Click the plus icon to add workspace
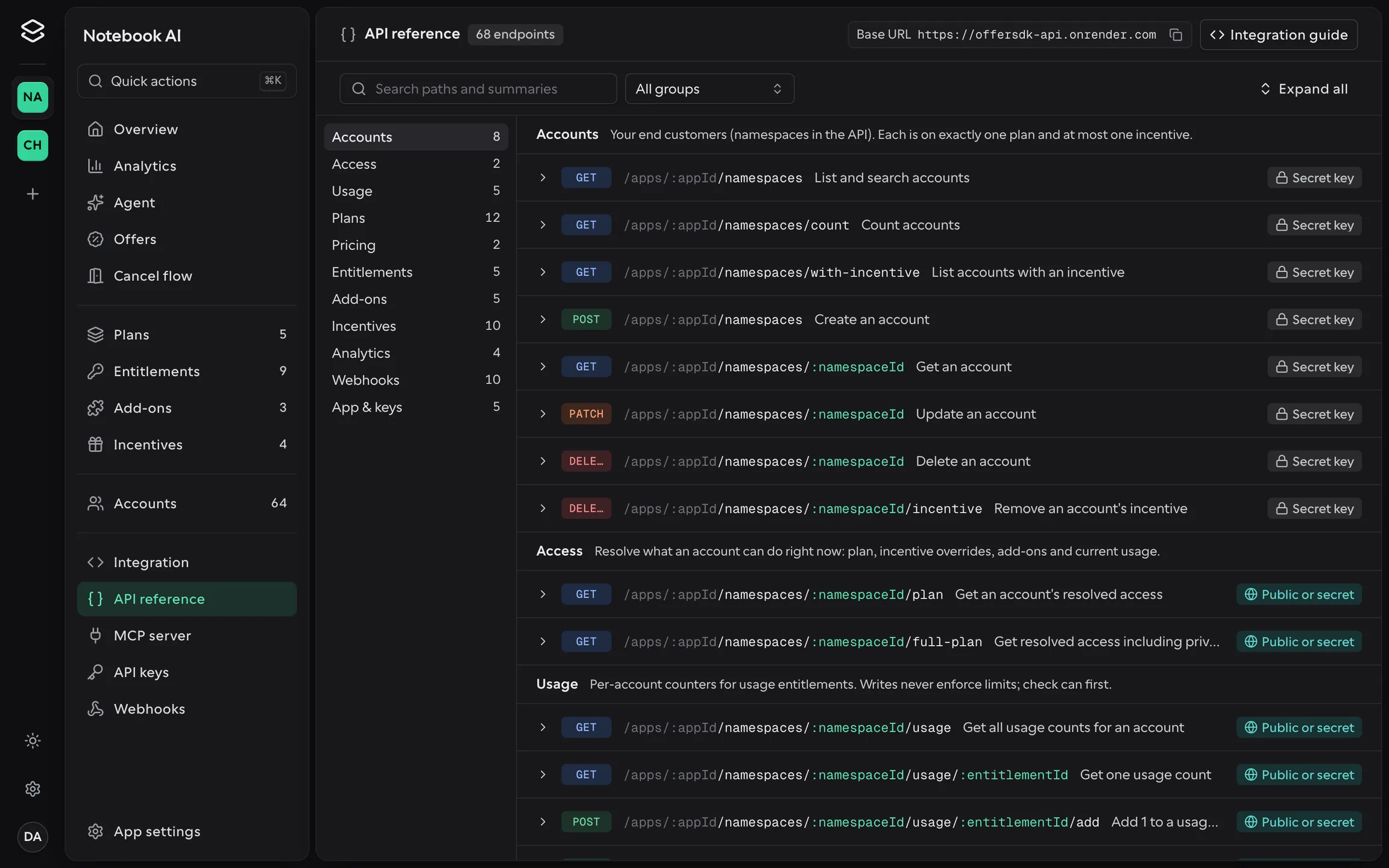Viewport: 1389px width, 868px height. [x=33, y=194]
